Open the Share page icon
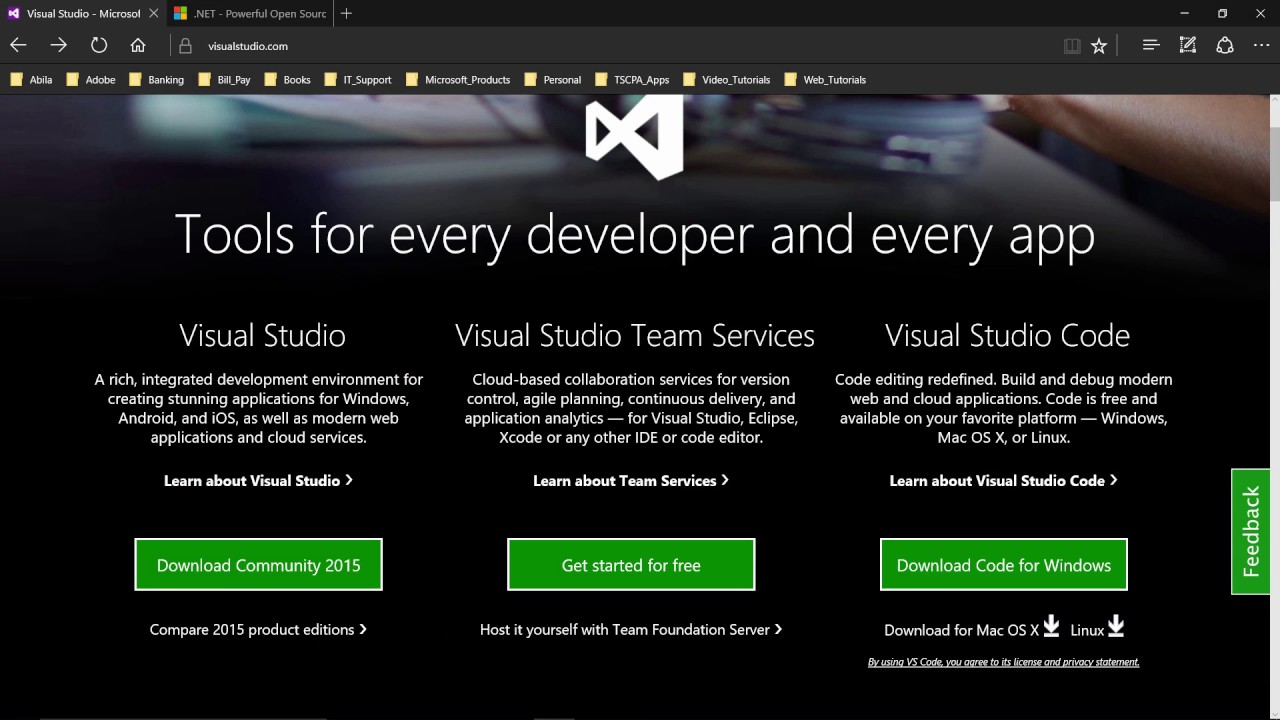The width and height of the screenshot is (1280, 720). (x=1225, y=45)
